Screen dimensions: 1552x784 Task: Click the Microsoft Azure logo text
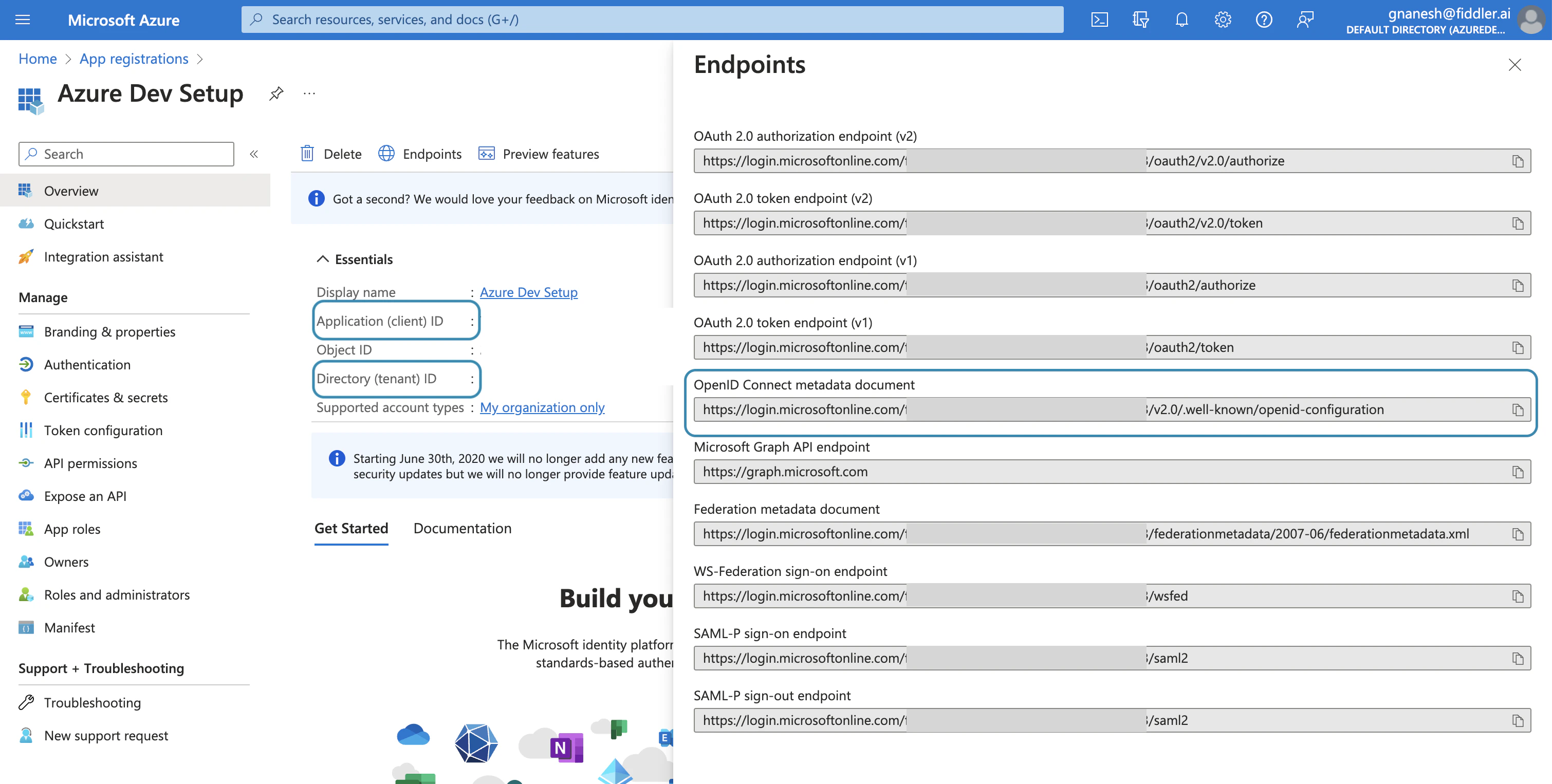[123, 20]
